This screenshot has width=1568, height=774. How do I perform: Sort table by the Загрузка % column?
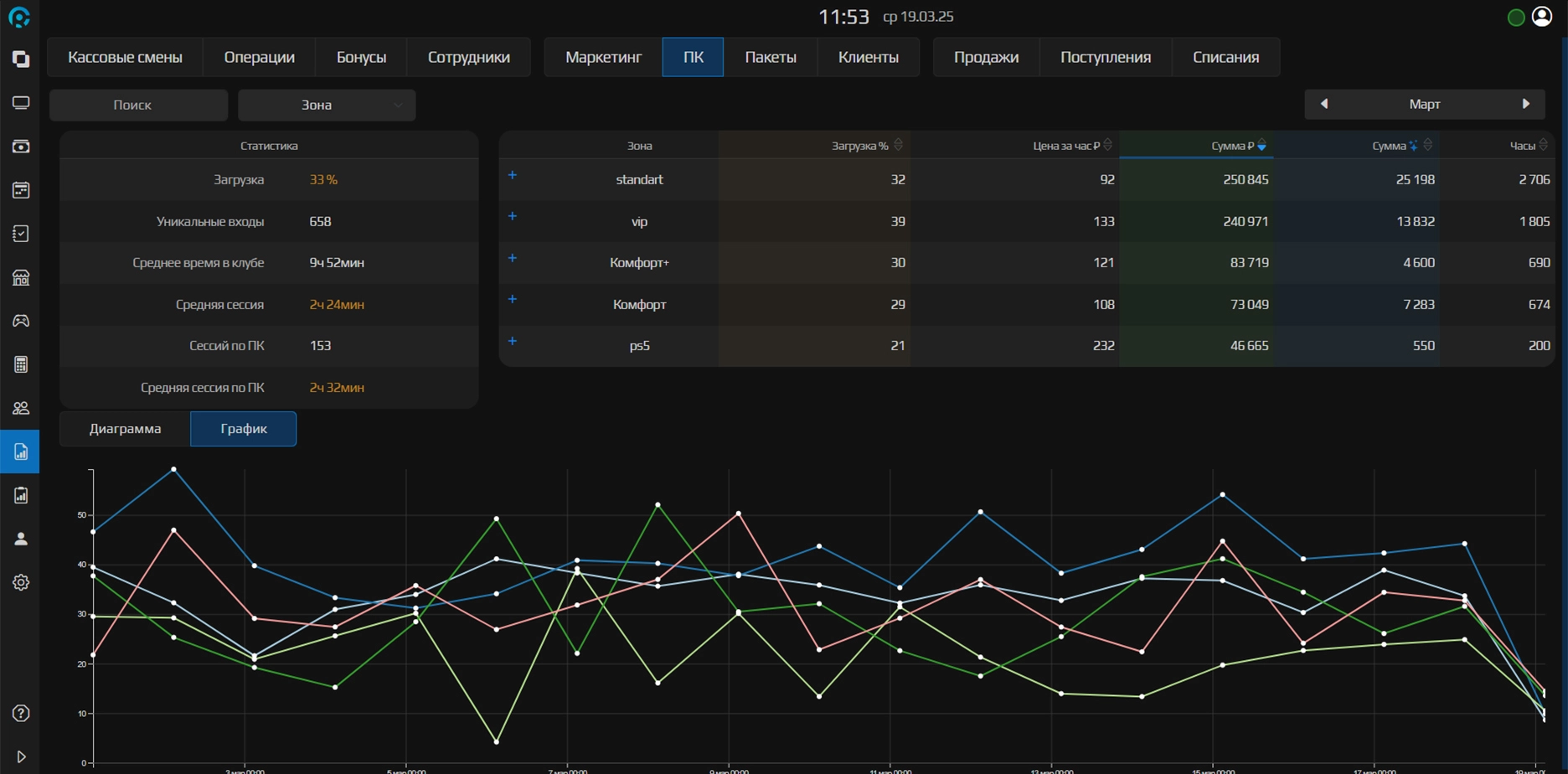[860, 146]
